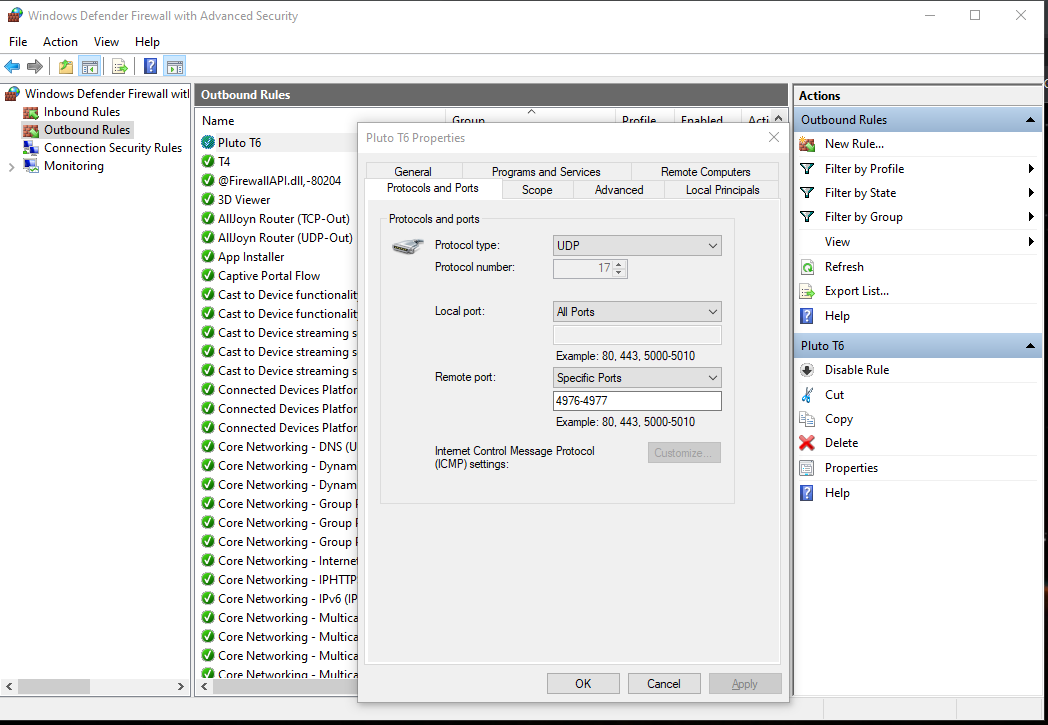Click Delete with the red X icon

pos(841,442)
